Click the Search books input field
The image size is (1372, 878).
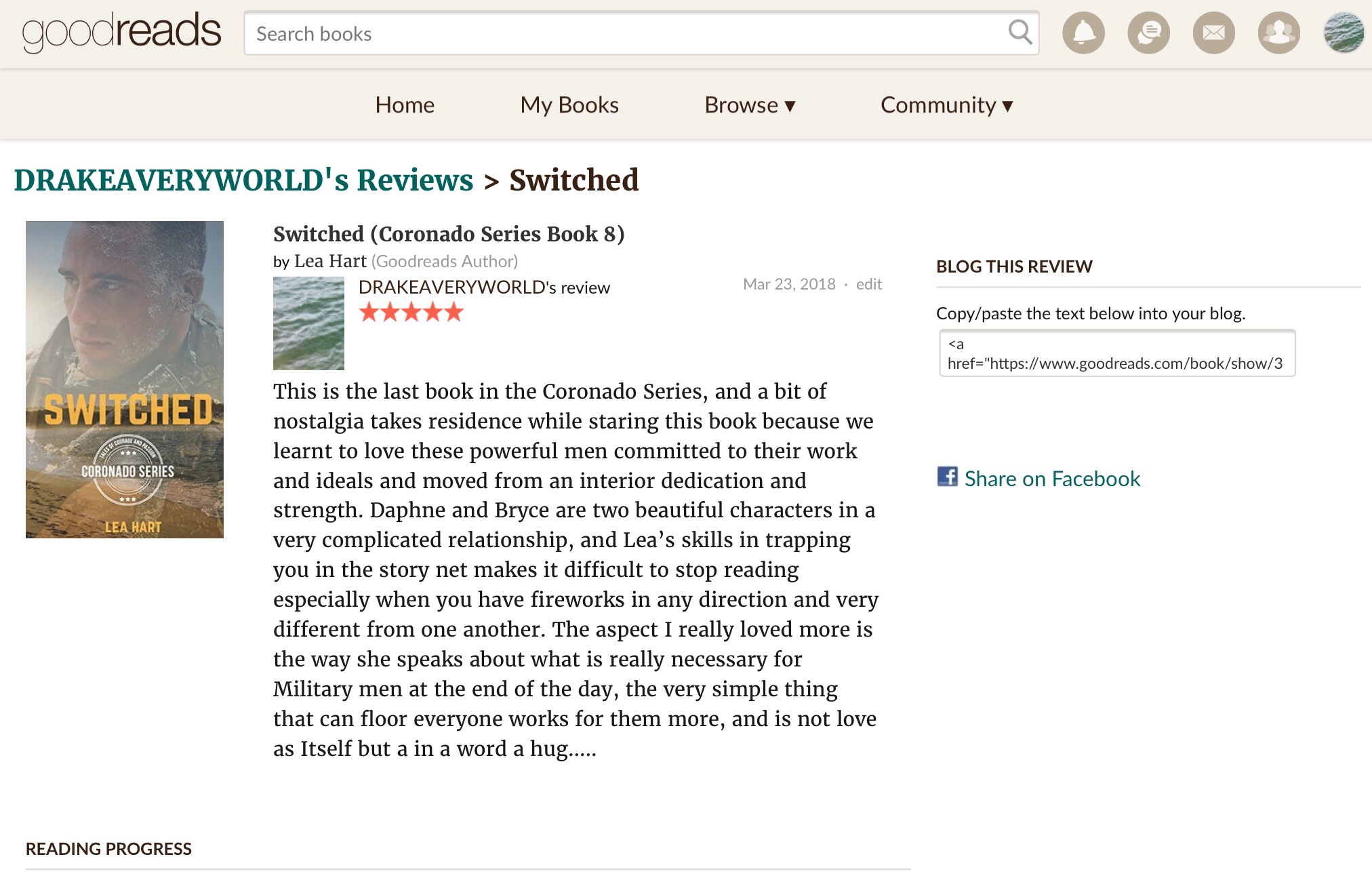pos(624,33)
